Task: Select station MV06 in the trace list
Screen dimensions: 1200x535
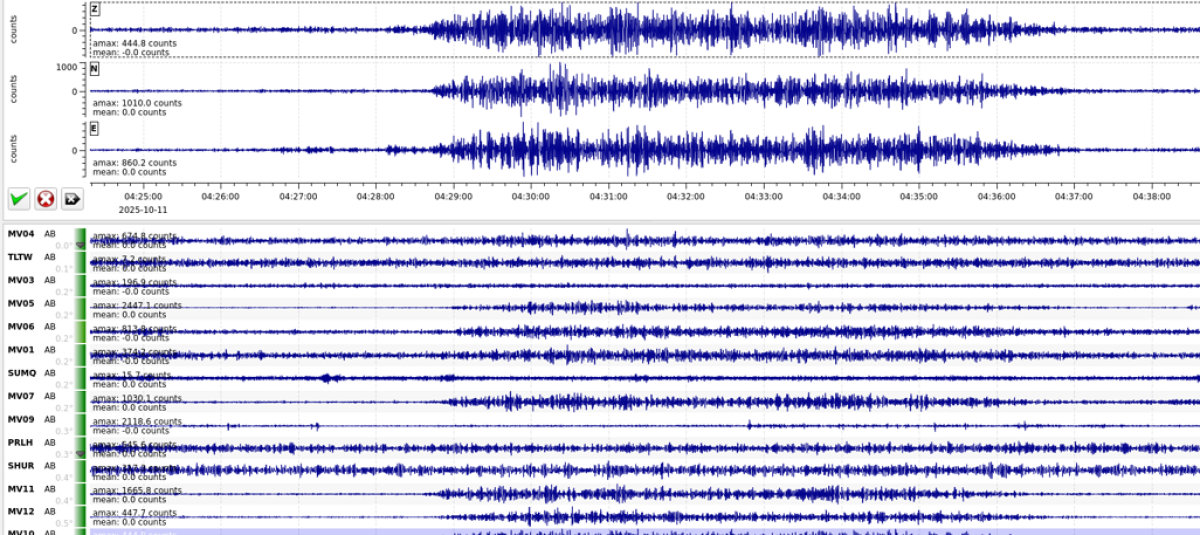Action: click(x=21, y=326)
